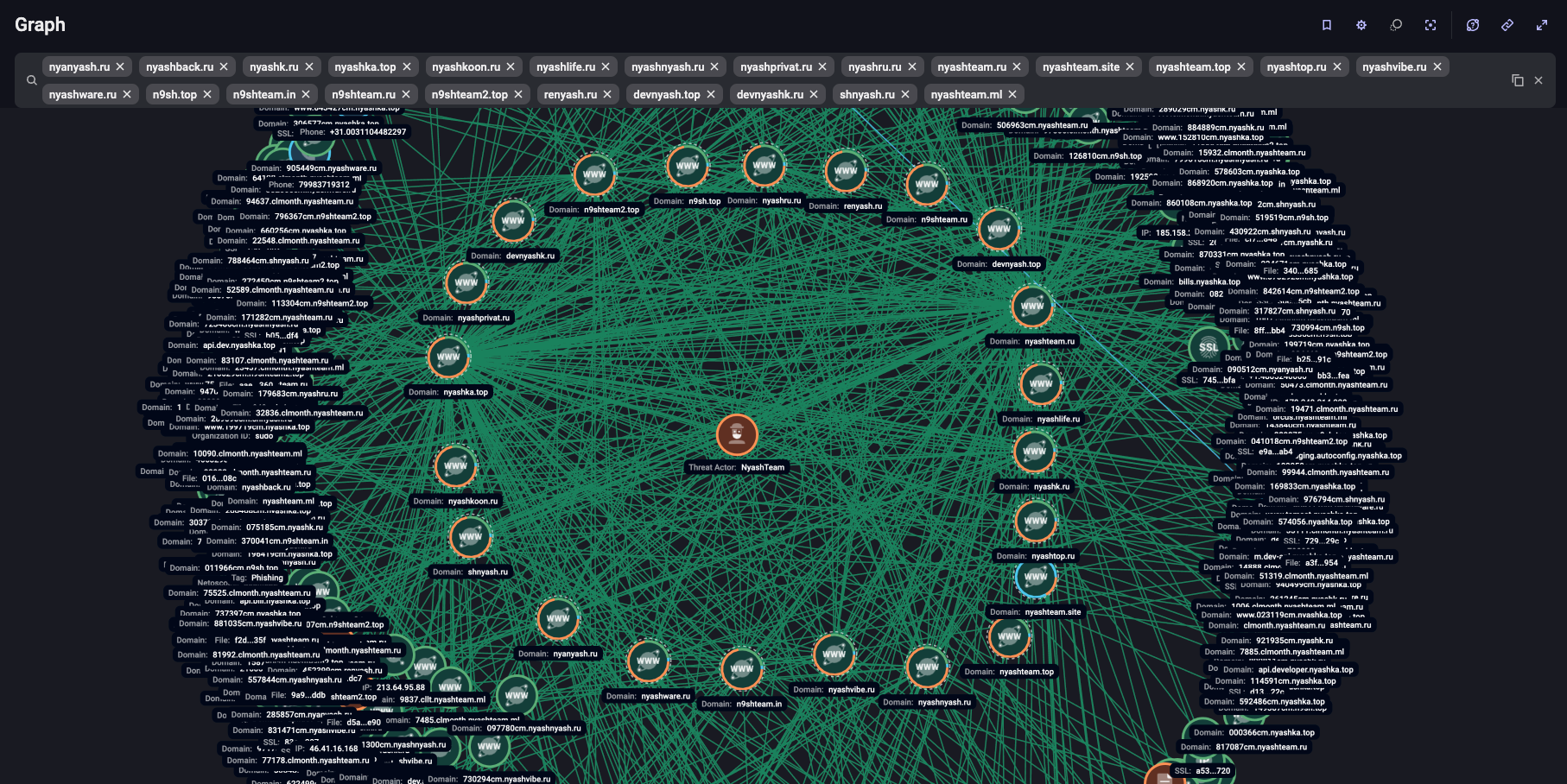Click the search magnifier icon
1567x784 pixels.
pos(32,80)
